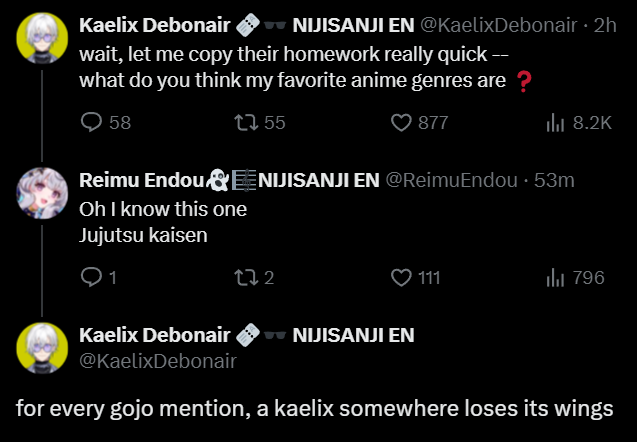
Task: Open the 53m timestamp on Reimu's reply
Action: [x=553, y=181]
